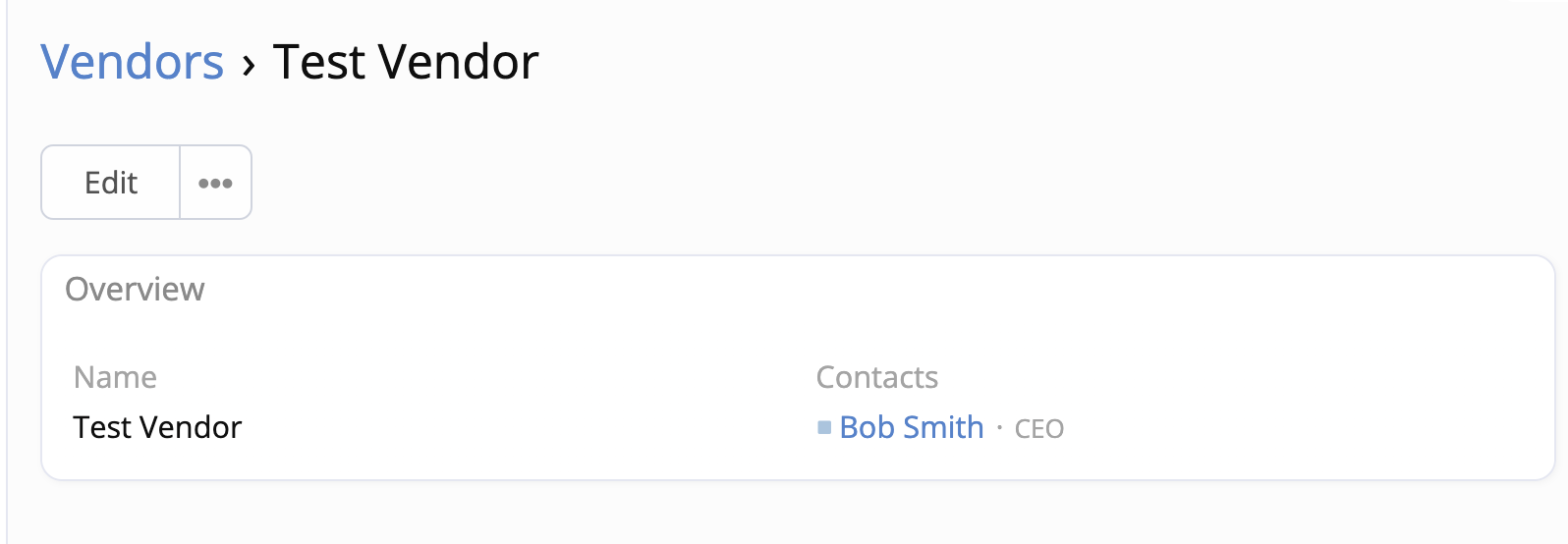Click blank header area right of Test Vendor
The width and height of the screenshot is (1568, 544).
click(x=982, y=62)
